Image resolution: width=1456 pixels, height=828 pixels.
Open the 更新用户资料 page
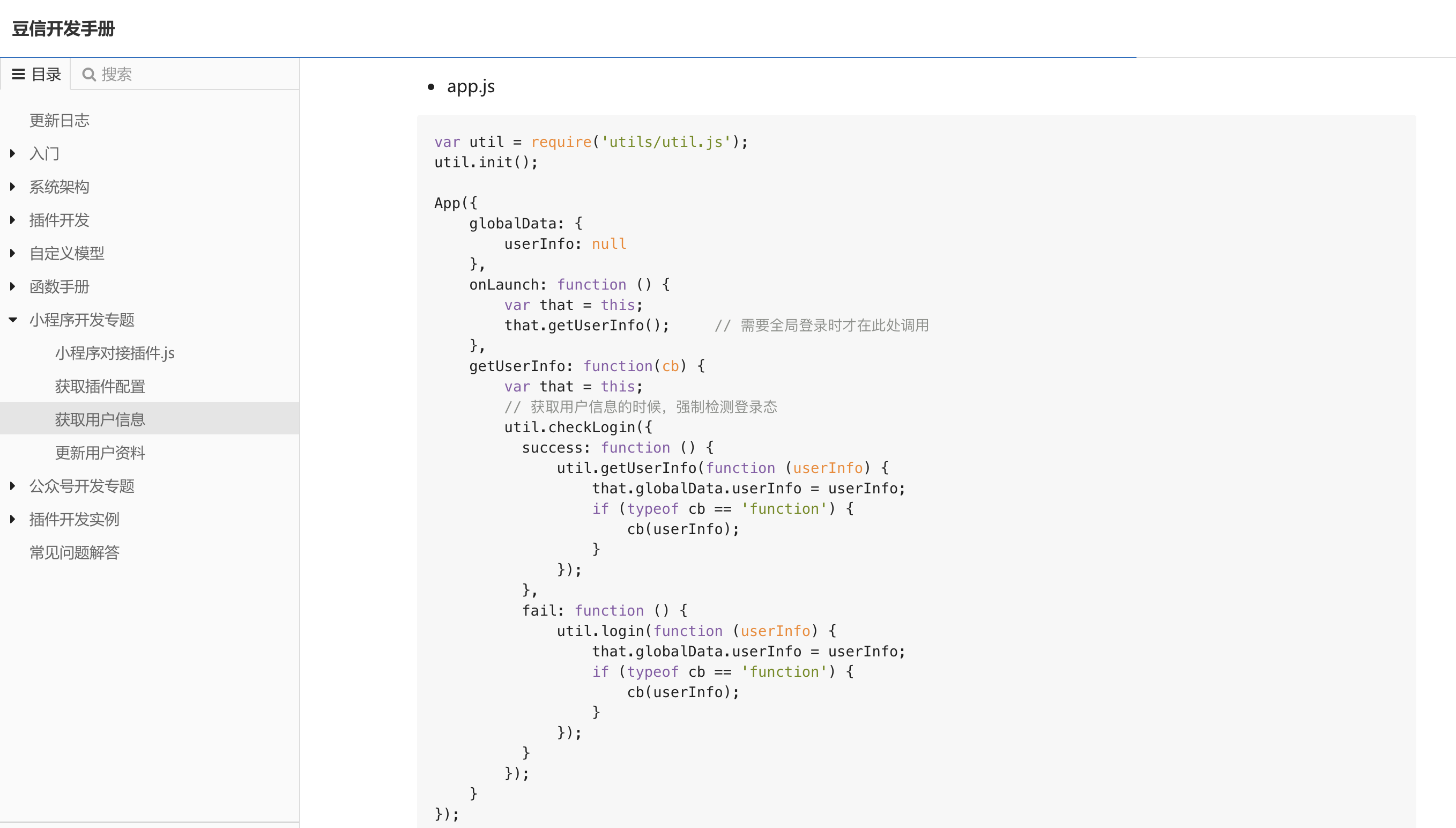coord(100,453)
